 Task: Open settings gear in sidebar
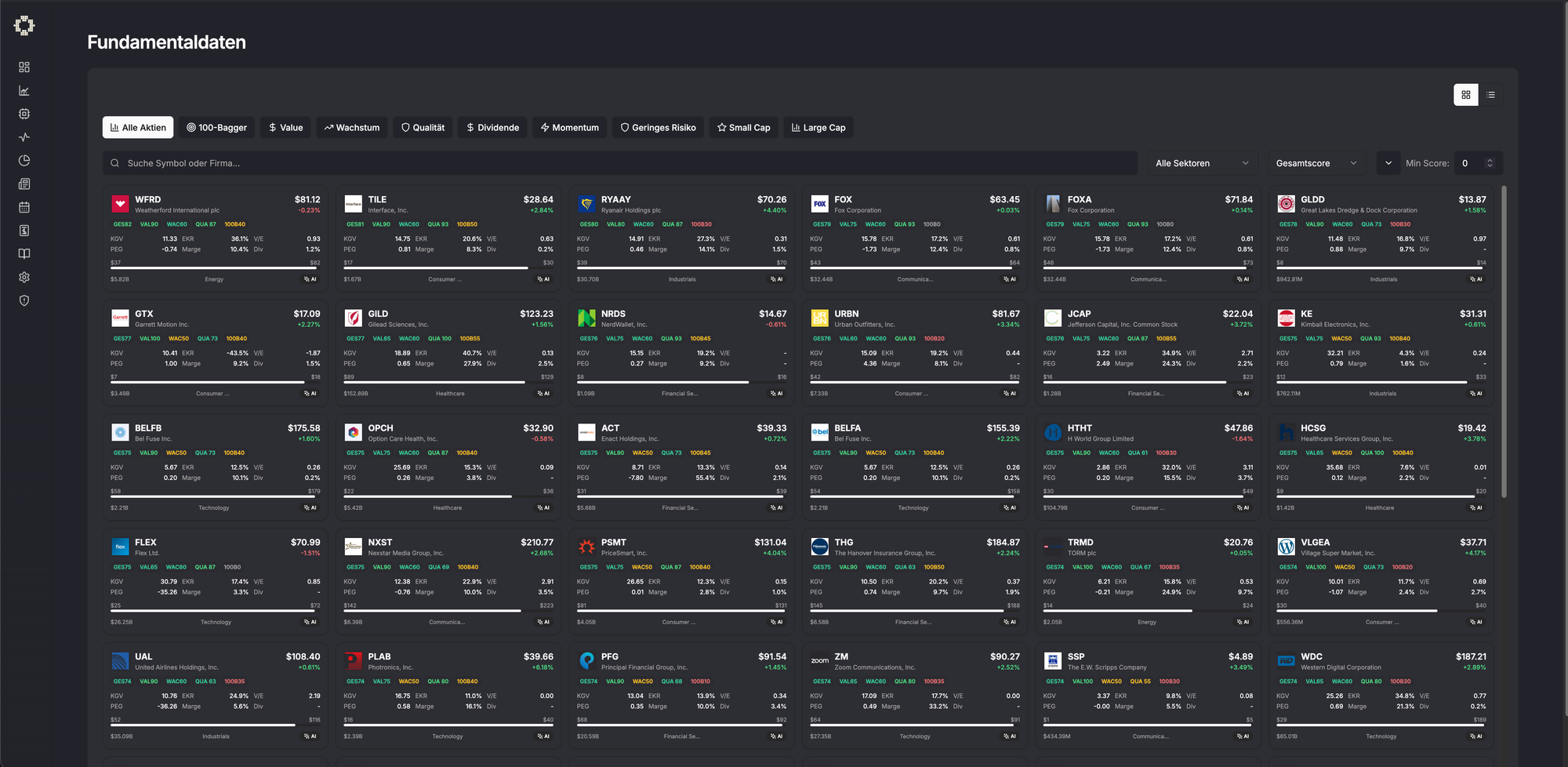click(x=24, y=278)
